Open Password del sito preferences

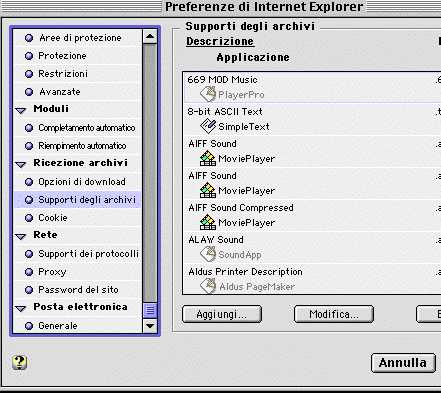pyautogui.click(x=78, y=290)
